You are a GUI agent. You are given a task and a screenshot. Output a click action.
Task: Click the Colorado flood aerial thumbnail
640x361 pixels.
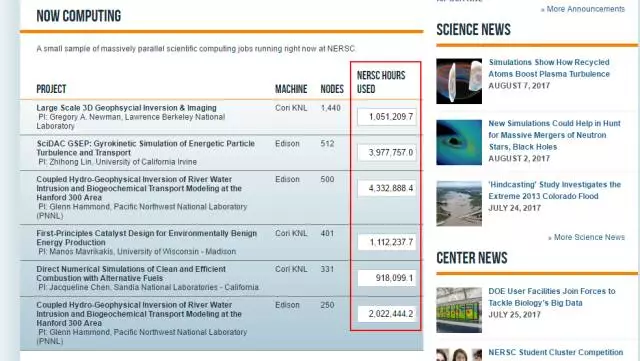(x=459, y=203)
